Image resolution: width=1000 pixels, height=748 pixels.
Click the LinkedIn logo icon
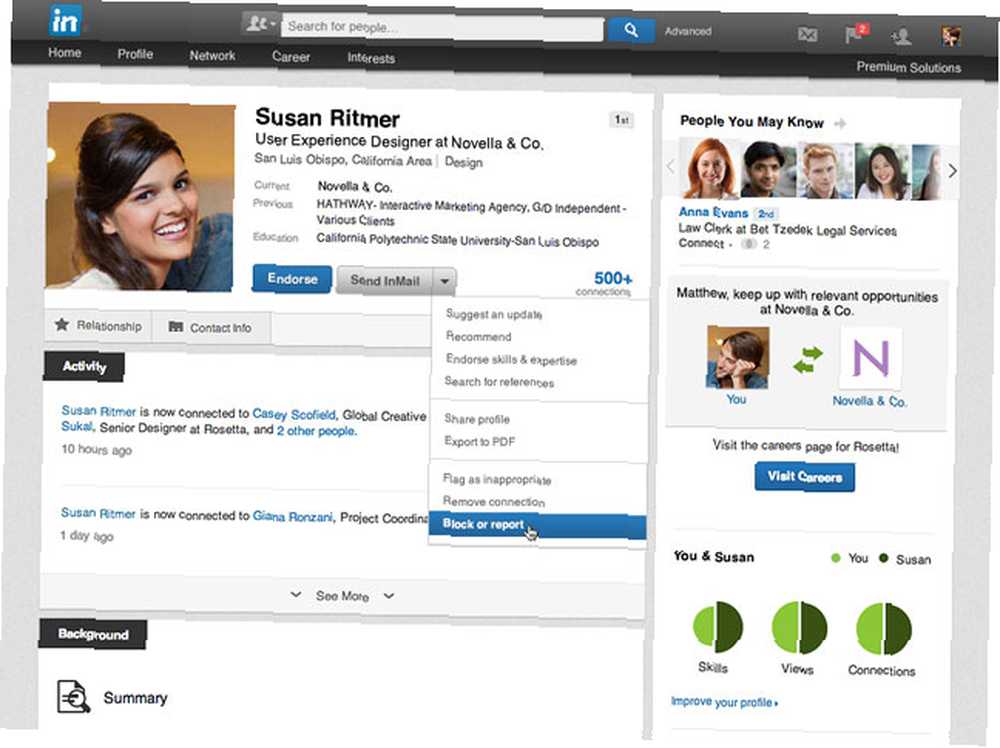(x=66, y=21)
